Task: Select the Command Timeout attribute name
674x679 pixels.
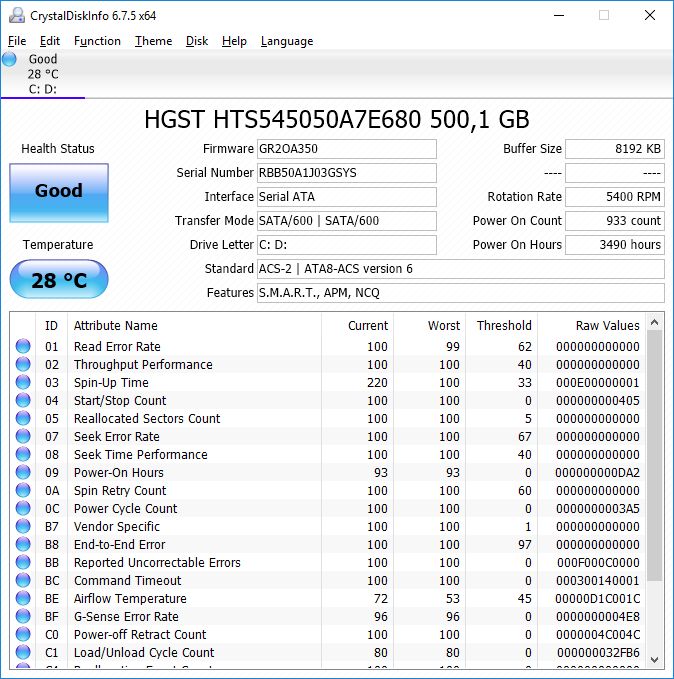Action: tap(127, 580)
